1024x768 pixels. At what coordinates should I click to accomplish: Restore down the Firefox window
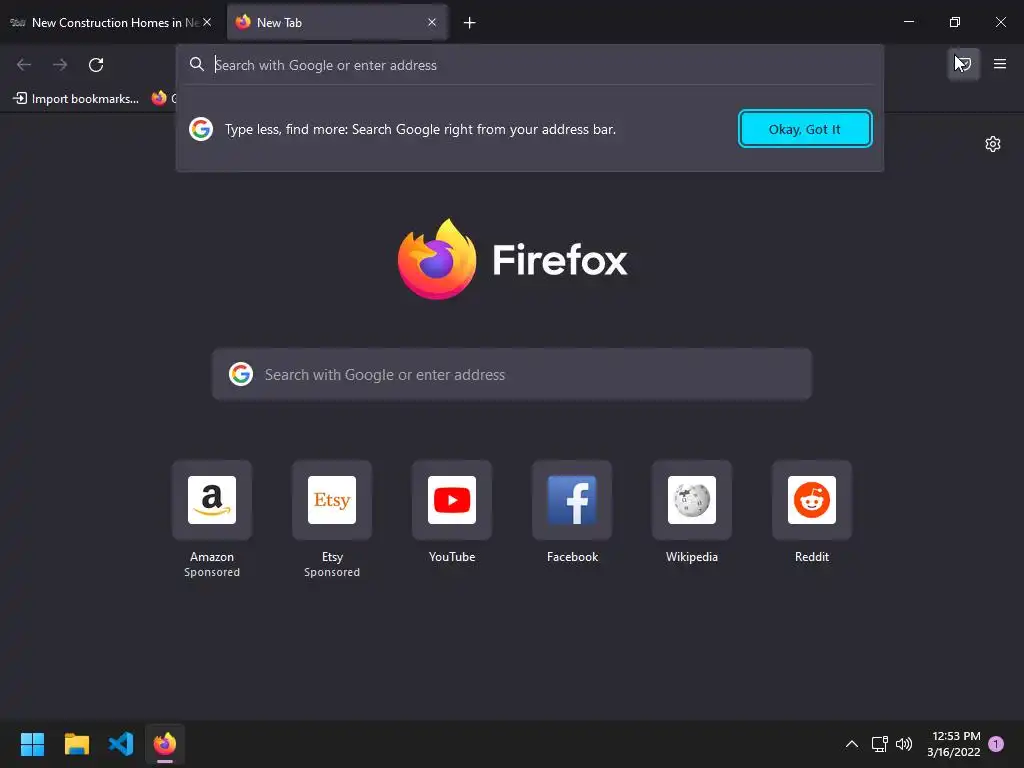coord(955,22)
